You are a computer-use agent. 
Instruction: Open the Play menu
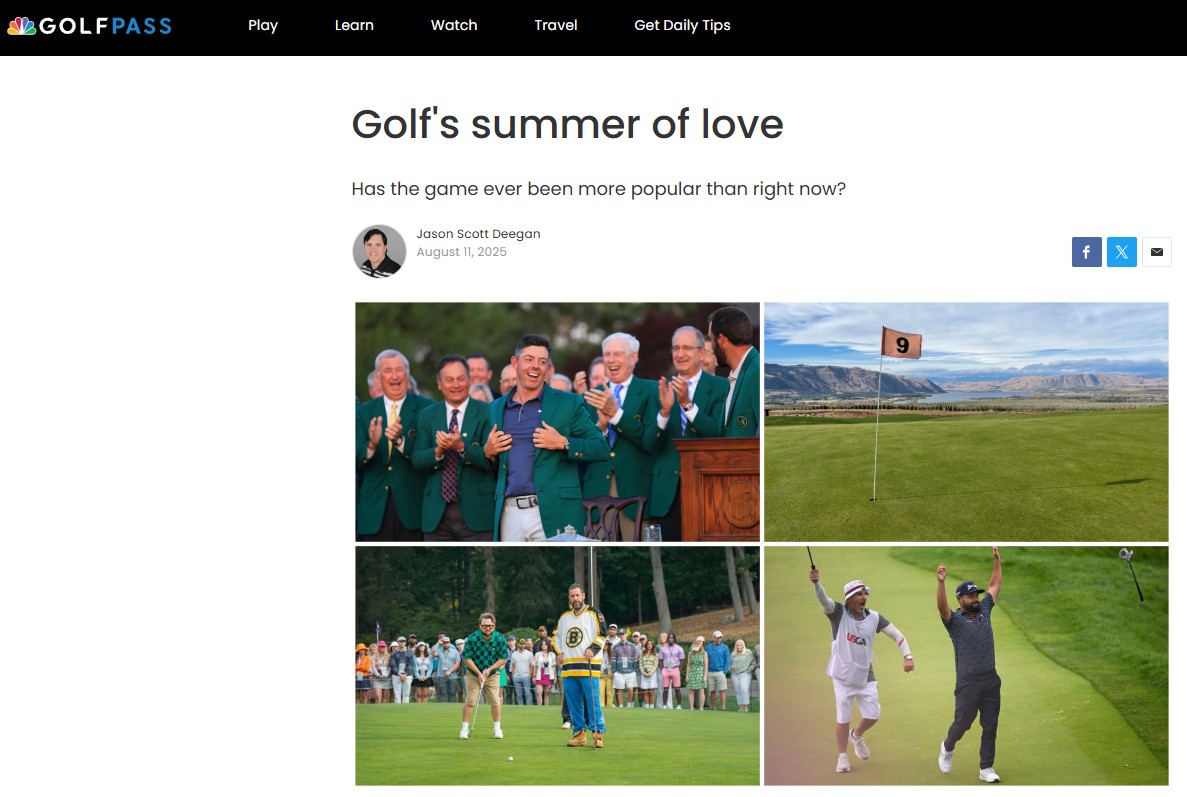pos(263,25)
